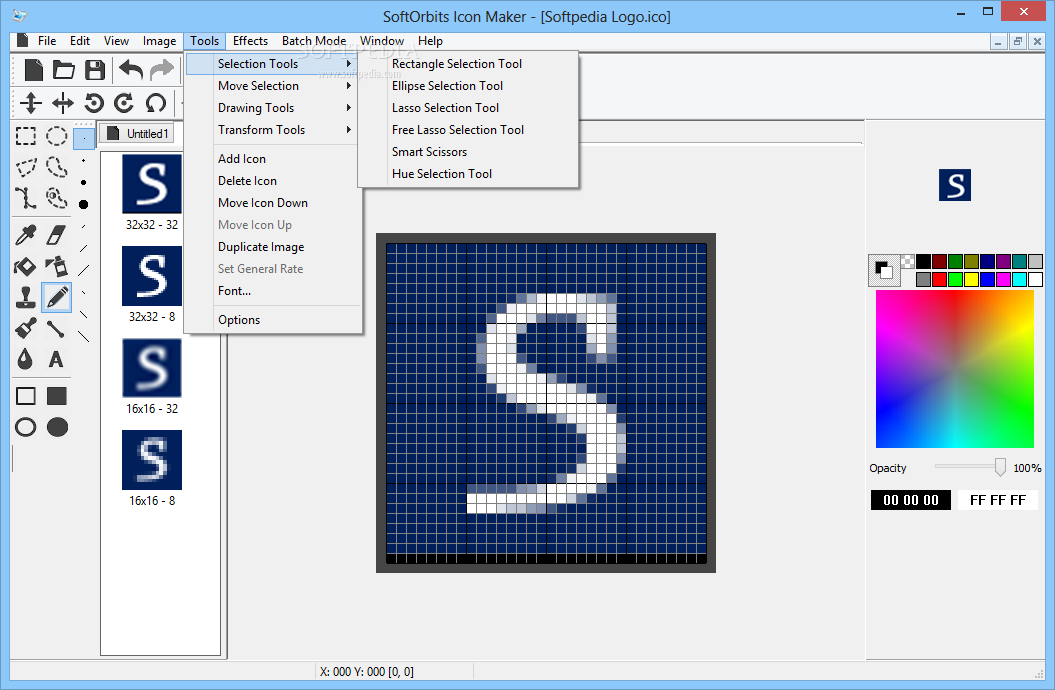
Task: Choose the medium round dot brush size
Action: pyautogui.click(x=83, y=182)
